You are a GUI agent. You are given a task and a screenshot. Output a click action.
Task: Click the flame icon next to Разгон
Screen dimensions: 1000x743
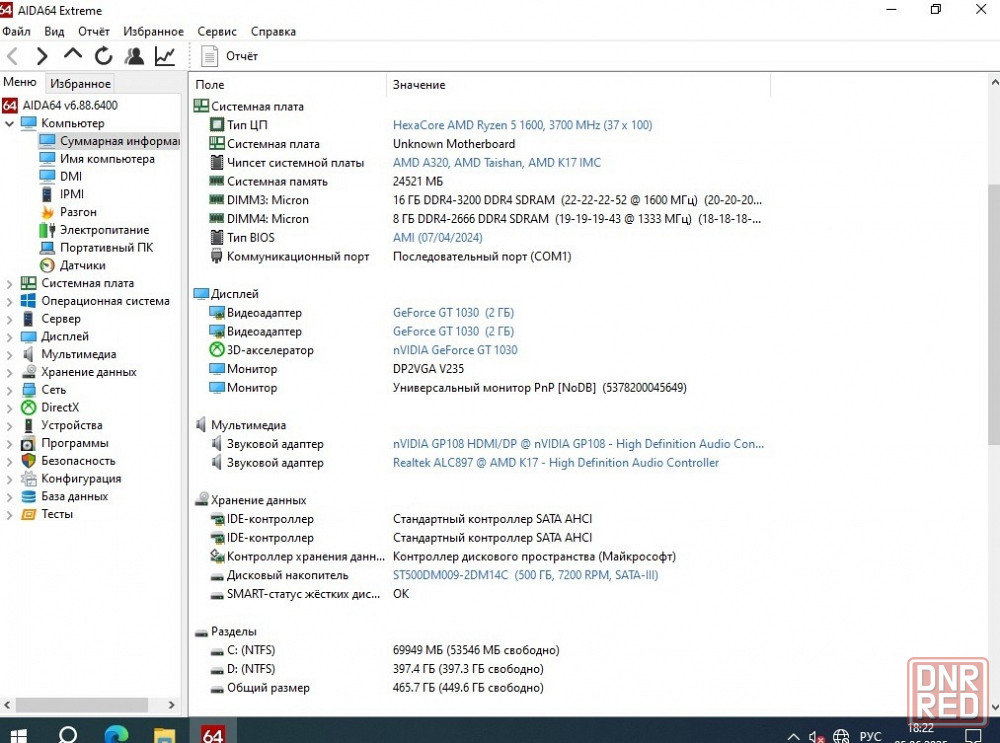(x=47, y=212)
